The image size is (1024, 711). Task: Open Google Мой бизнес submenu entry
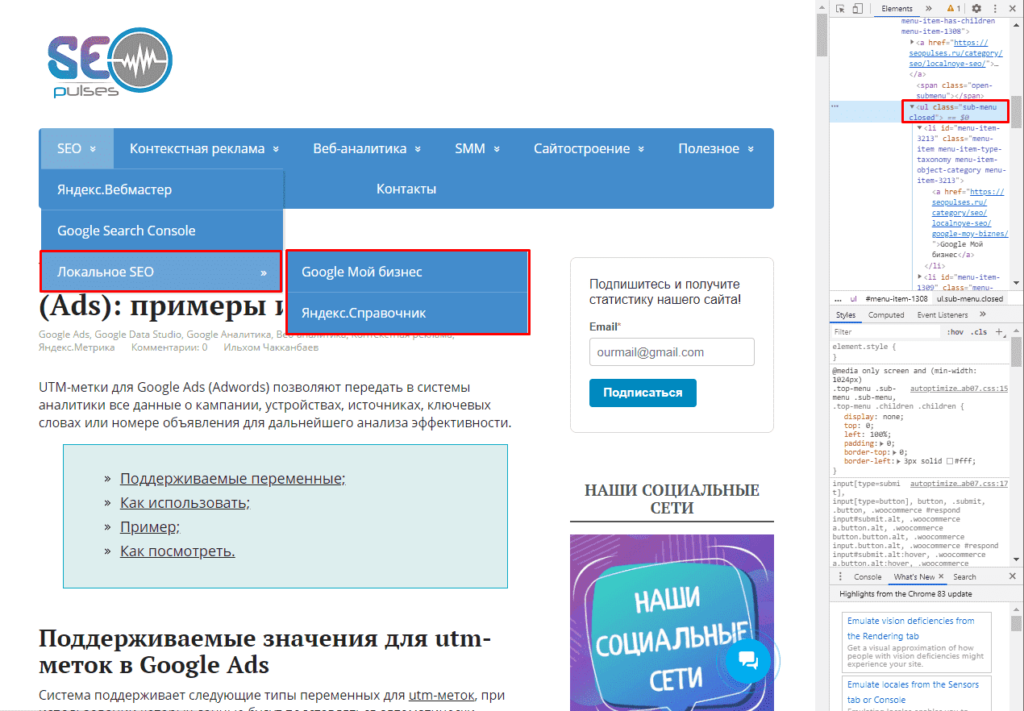[x=408, y=272]
